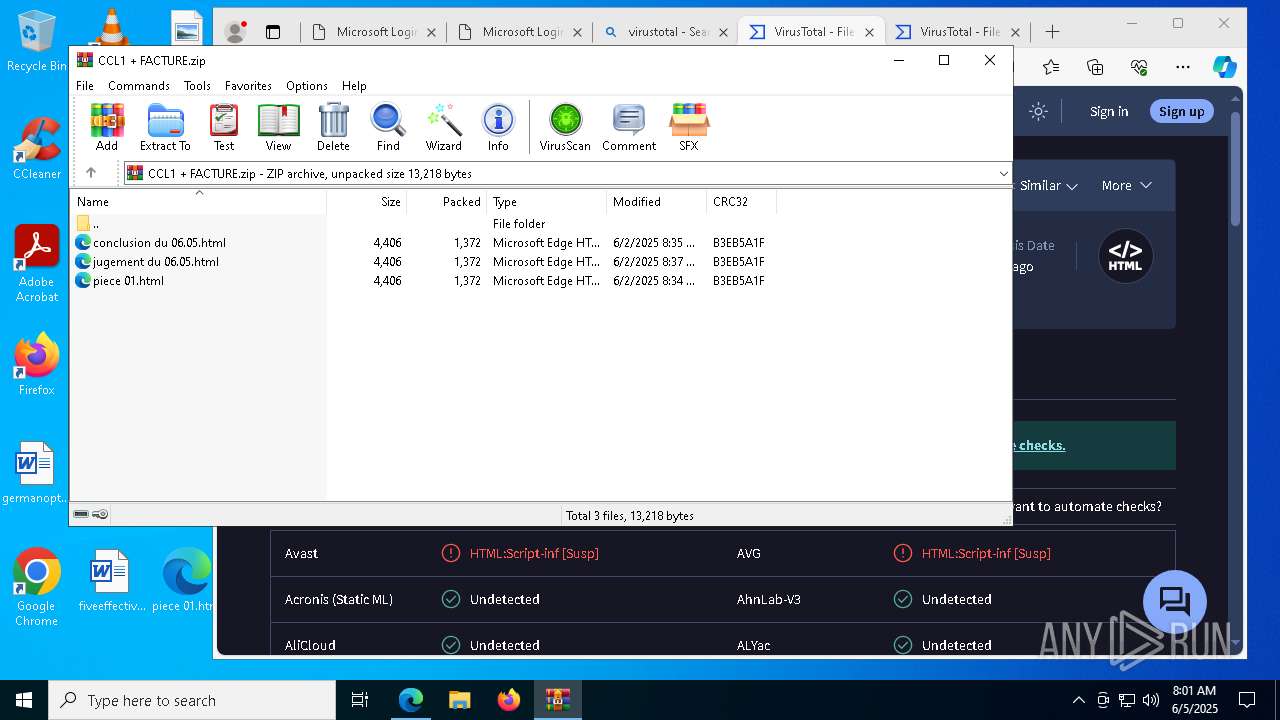The image size is (1280, 720).
Task: Click Edge profile avatar icon
Action: [236, 32]
